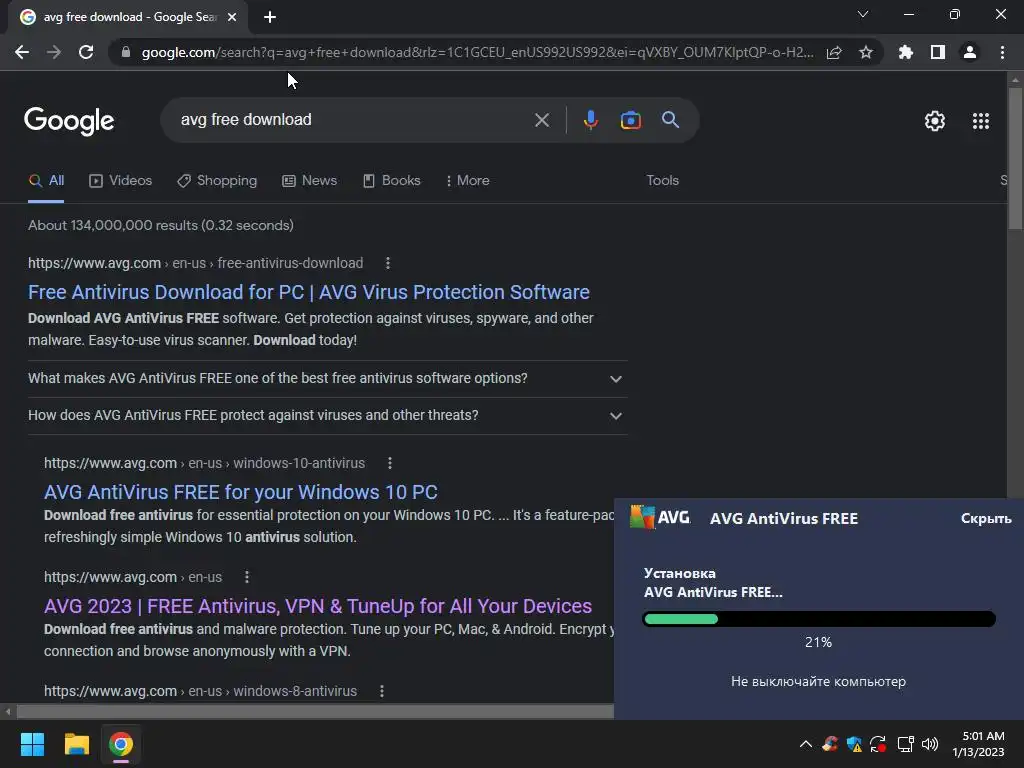Switch to the Videos tab
The image size is (1024, 768).
click(x=121, y=181)
